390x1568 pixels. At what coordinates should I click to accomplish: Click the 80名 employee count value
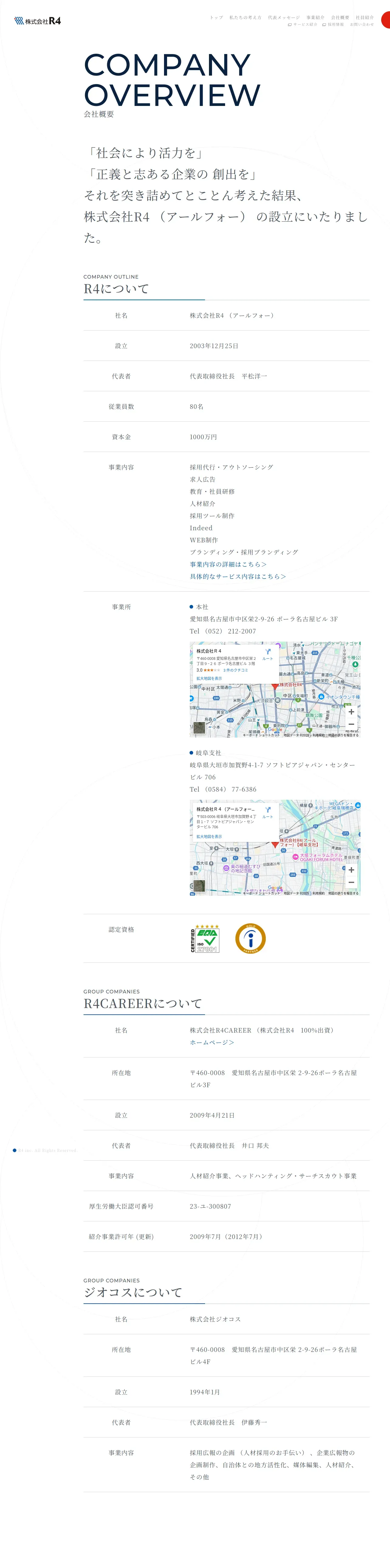[196, 407]
